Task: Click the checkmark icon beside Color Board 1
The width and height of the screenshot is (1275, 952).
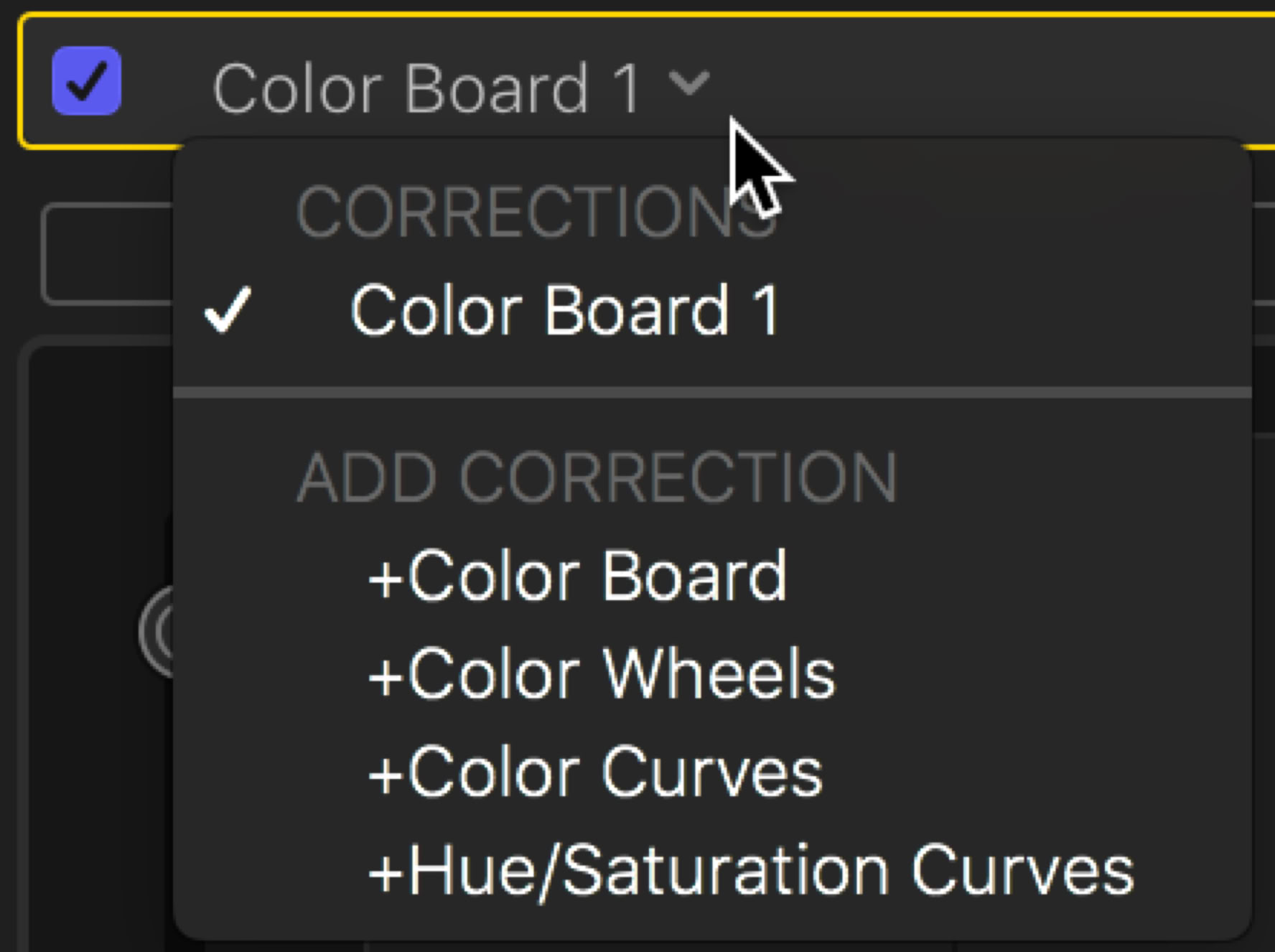Action: click(228, 310)
